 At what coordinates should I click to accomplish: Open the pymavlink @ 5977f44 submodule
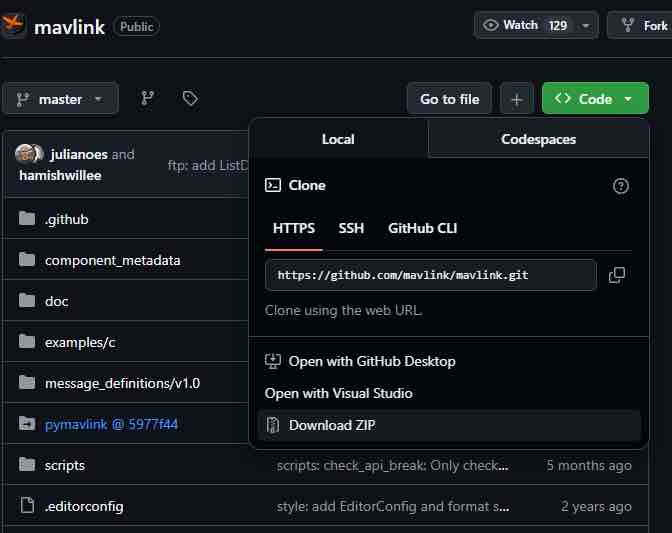point(111,425)
